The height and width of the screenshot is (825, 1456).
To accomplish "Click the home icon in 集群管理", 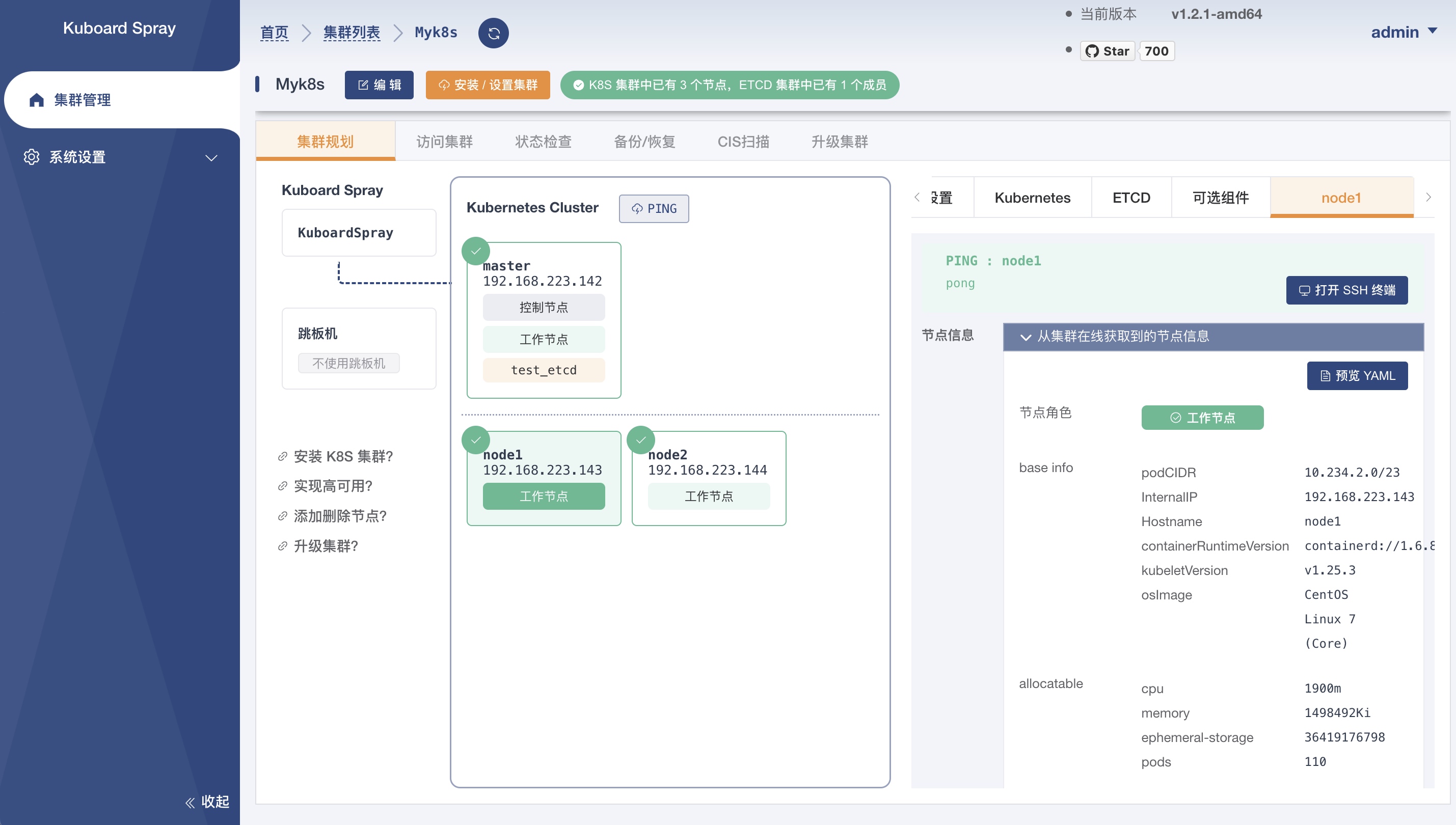I will (x=37, y=100).
